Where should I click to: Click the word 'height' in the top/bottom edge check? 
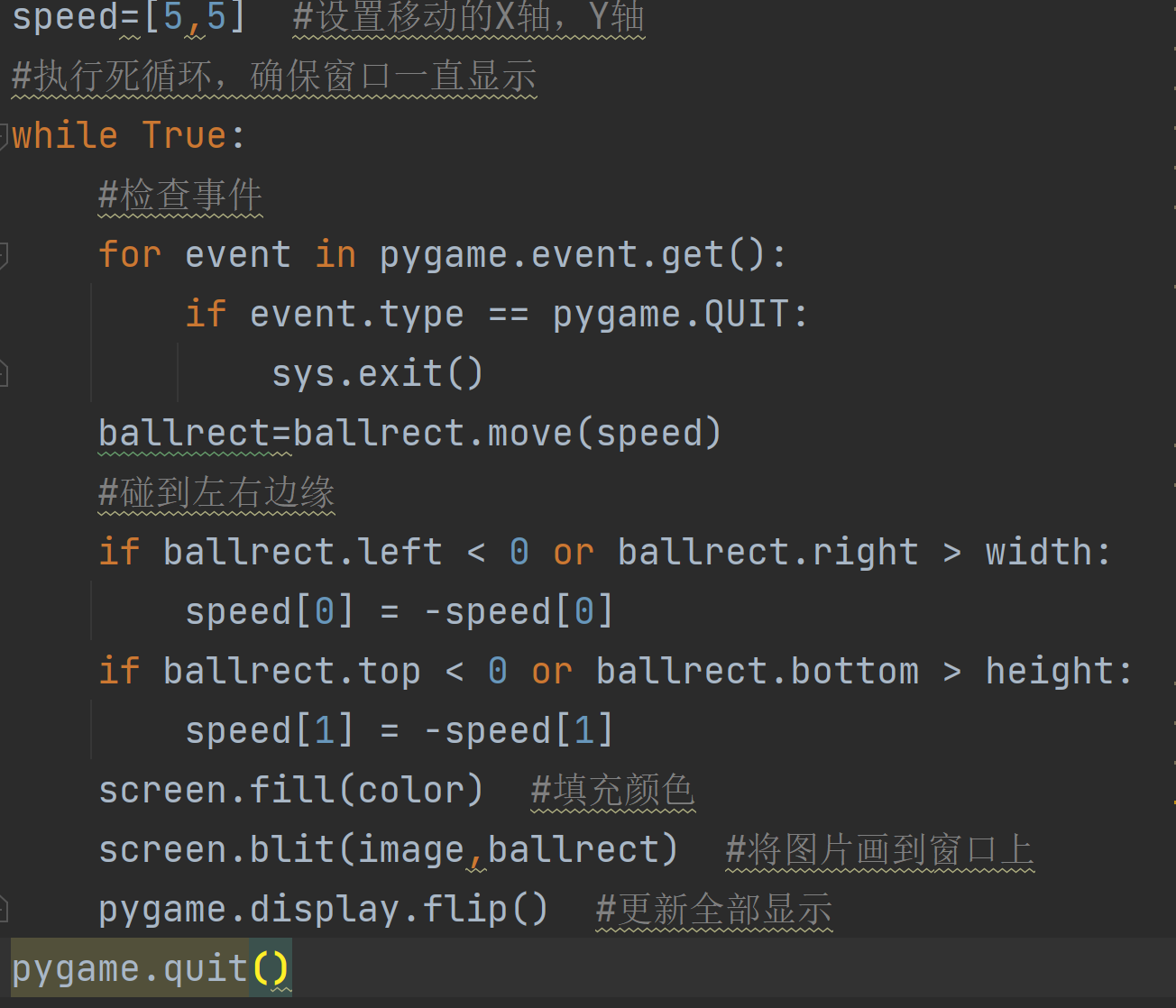click(1049, 672)
